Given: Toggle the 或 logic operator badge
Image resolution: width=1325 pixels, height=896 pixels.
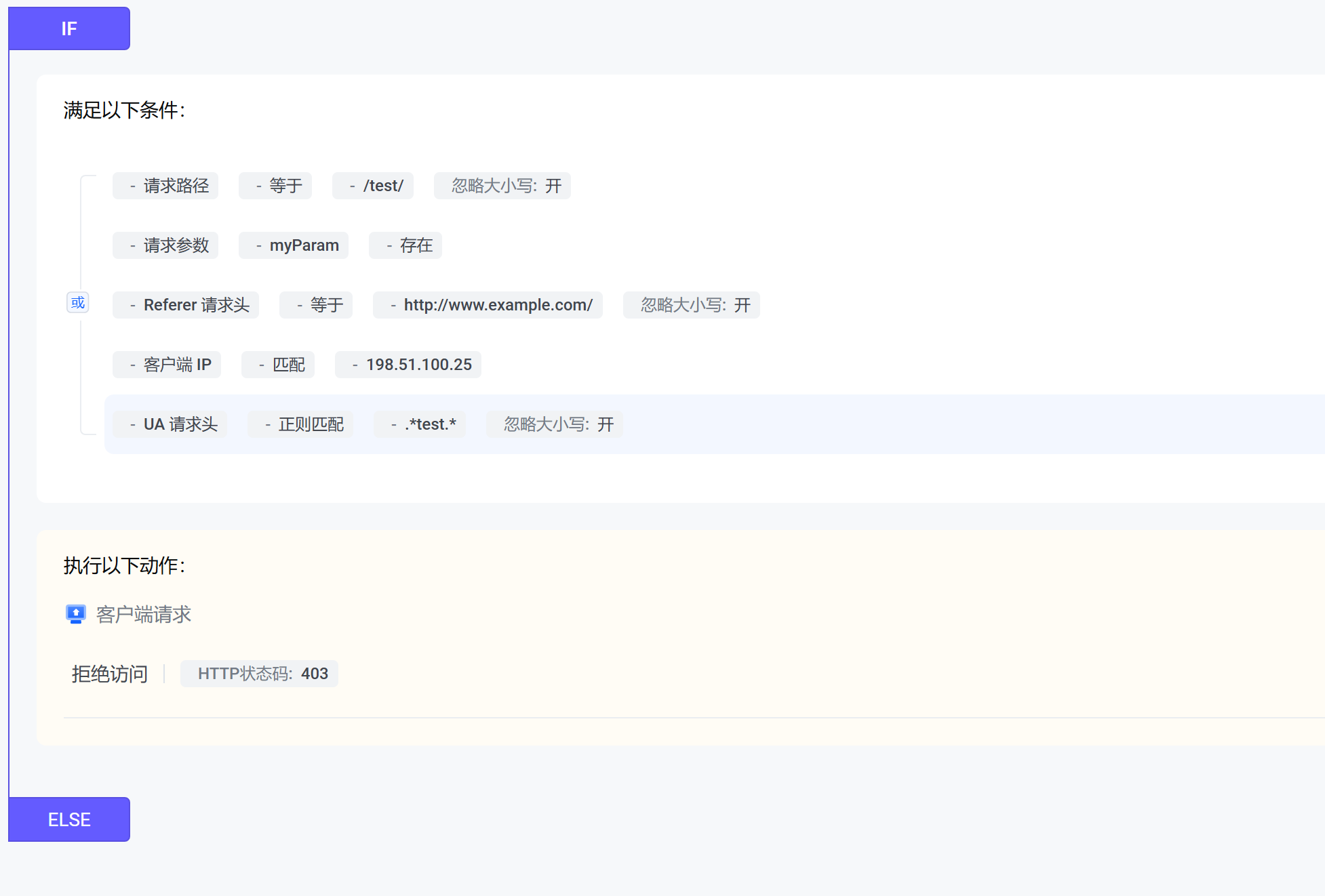Looking at the screenshot, I should tap(78, 302).
